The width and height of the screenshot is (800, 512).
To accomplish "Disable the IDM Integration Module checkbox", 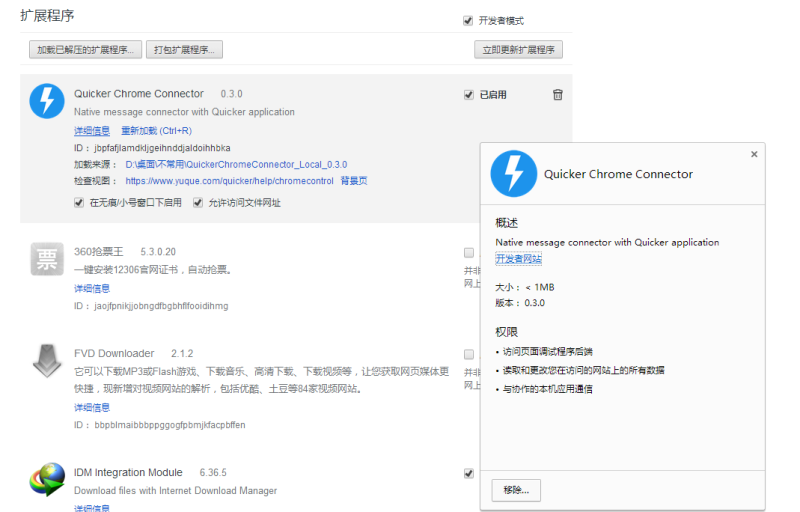I will click(469, 474).
